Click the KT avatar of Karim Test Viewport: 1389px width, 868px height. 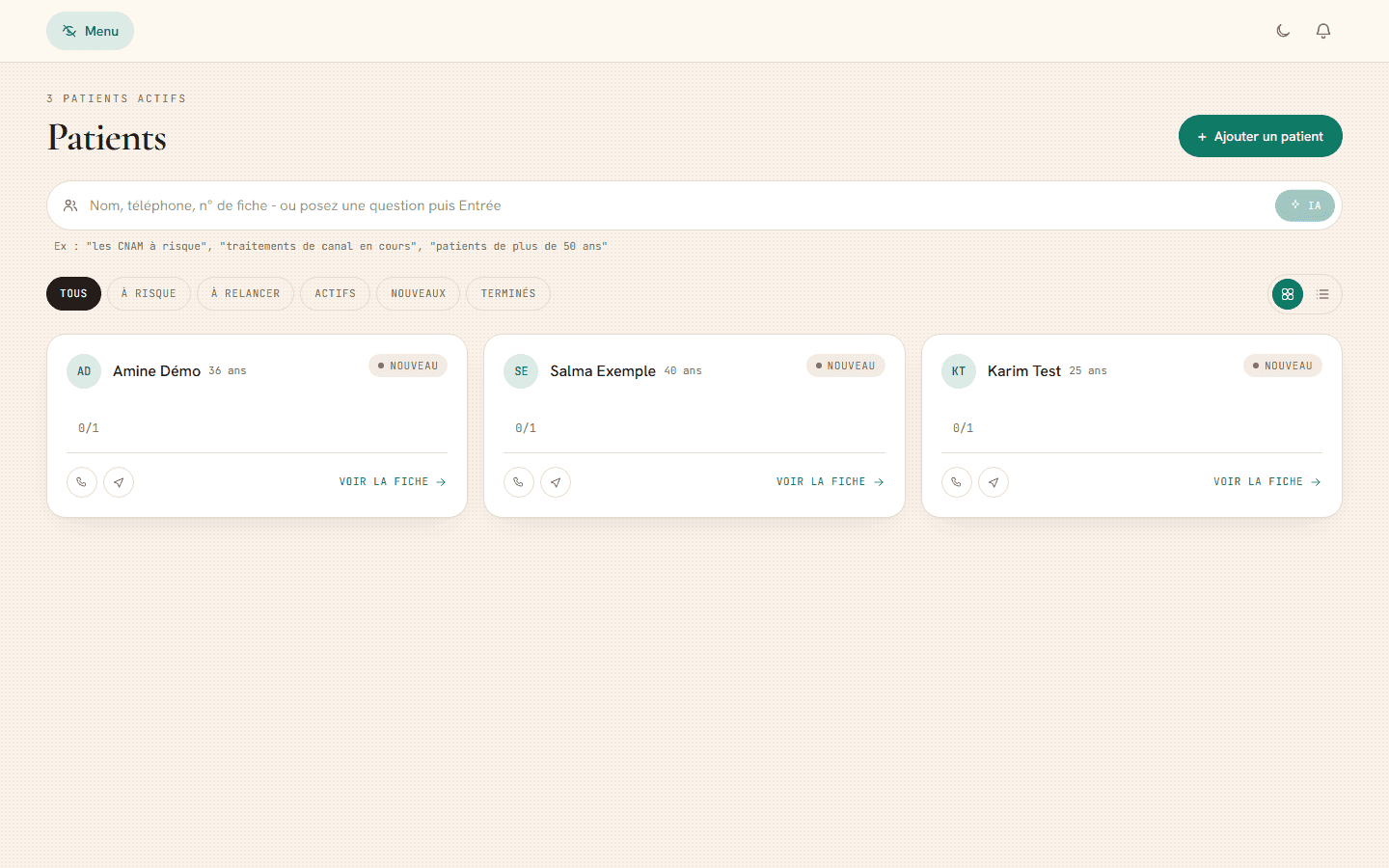(x=959, y=371)
